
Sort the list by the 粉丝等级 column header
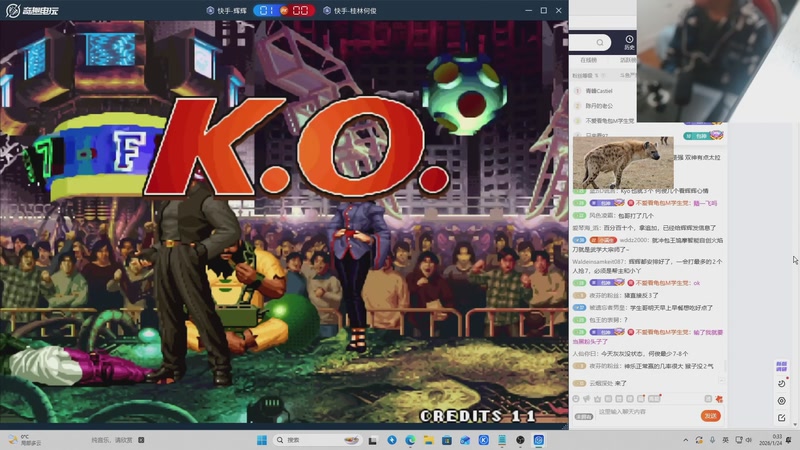click(585, 76)
